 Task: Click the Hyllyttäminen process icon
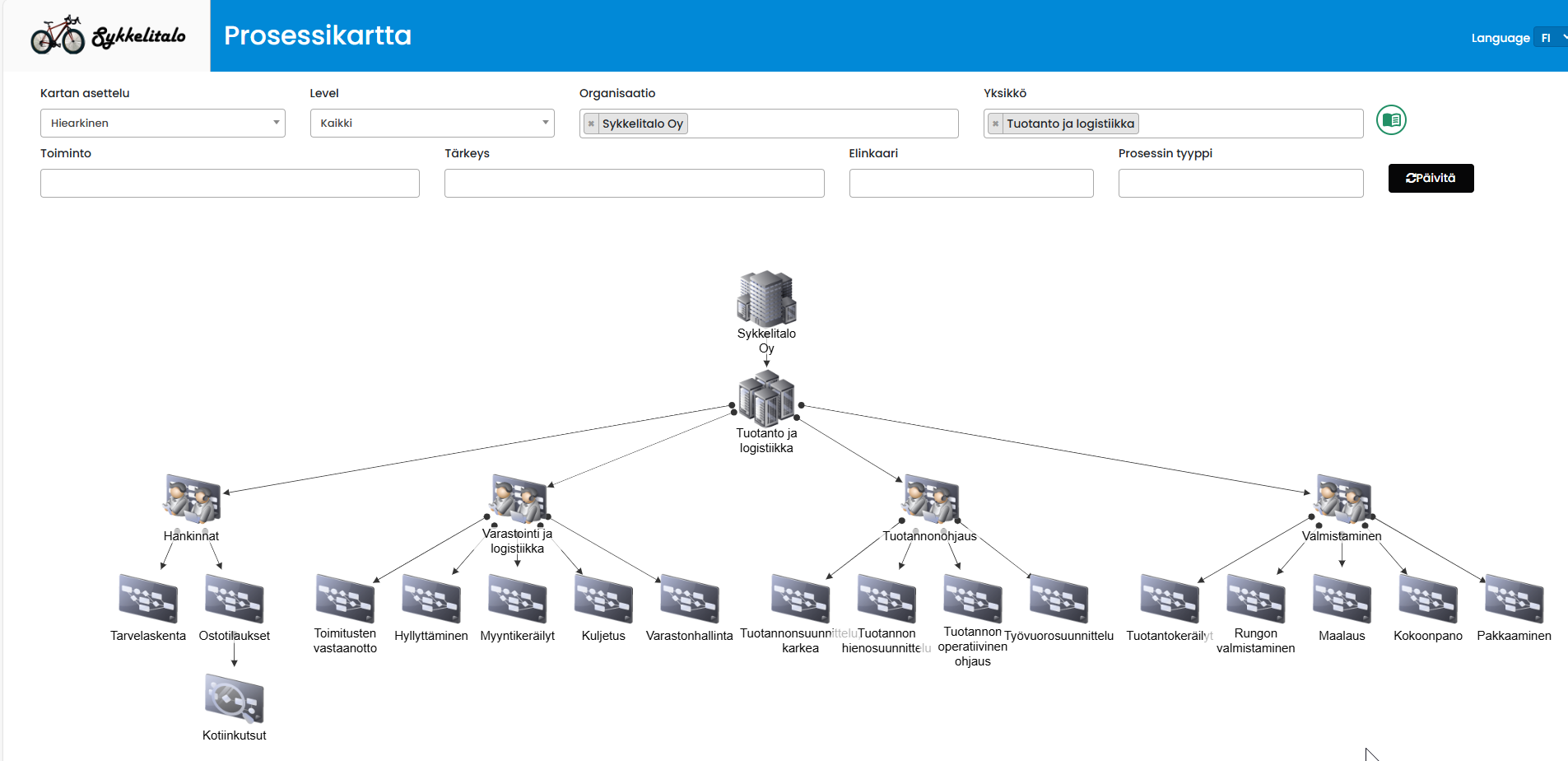point(431,599)
